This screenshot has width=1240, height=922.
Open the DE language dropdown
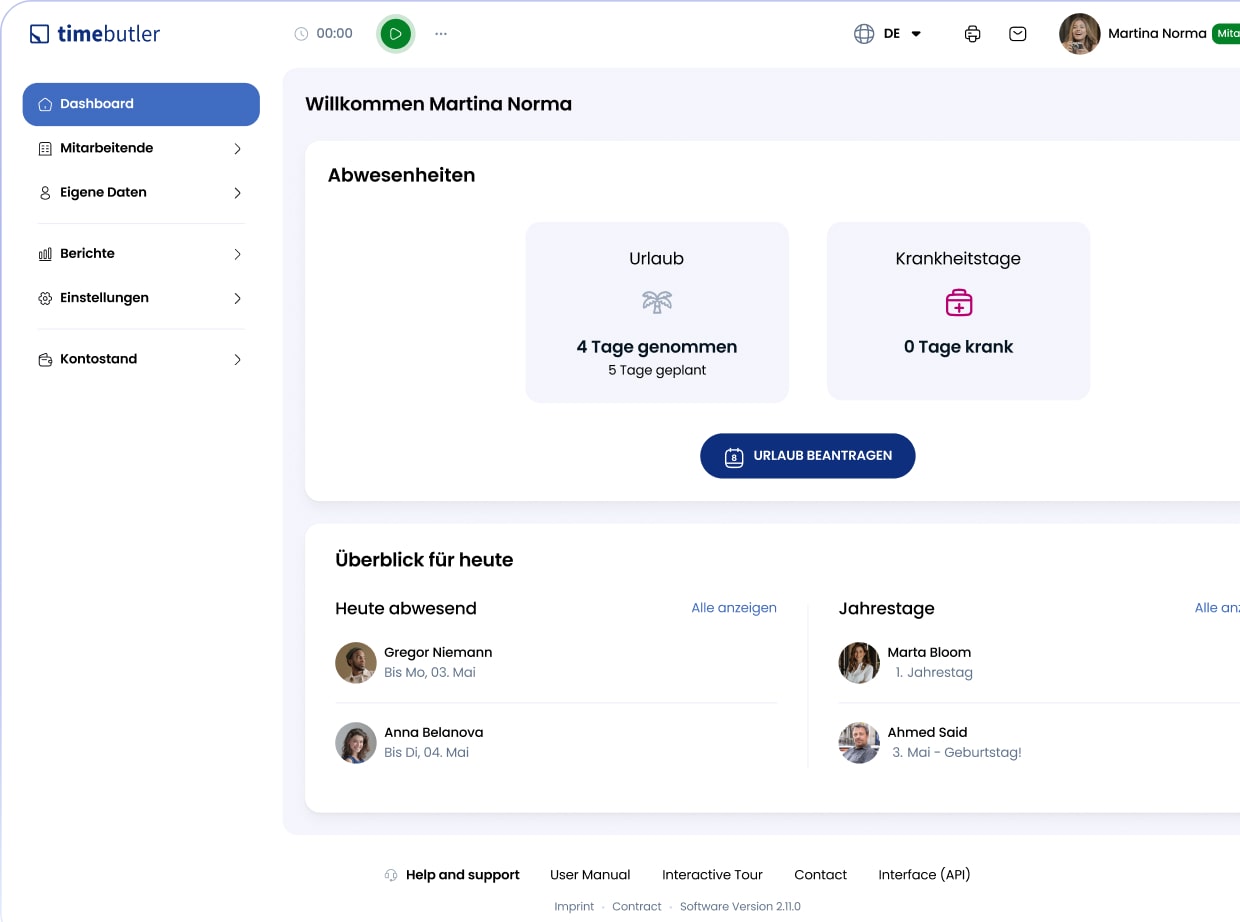point(902,34)
